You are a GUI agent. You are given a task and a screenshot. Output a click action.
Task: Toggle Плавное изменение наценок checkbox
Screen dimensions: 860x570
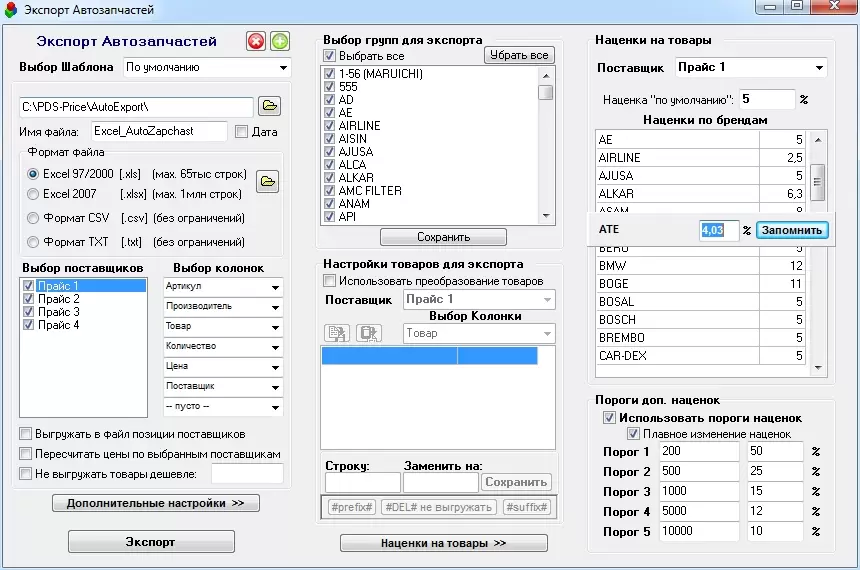click(x=633, y=434)
